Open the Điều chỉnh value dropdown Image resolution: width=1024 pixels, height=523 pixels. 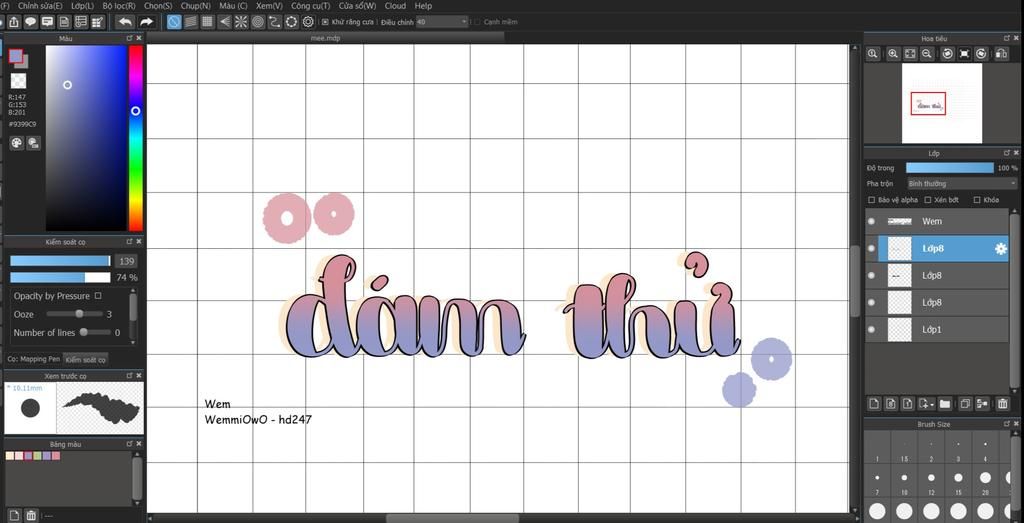442,22
